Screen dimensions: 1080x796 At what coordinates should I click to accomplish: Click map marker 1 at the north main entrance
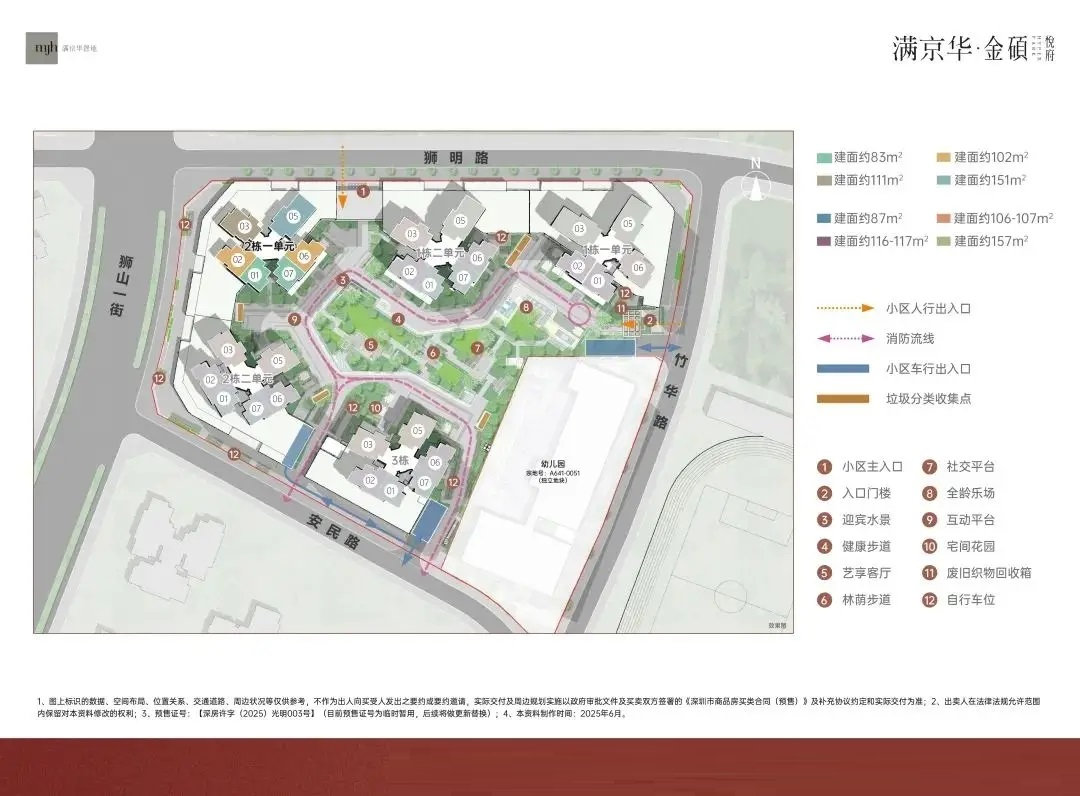(x=363, y=191)
